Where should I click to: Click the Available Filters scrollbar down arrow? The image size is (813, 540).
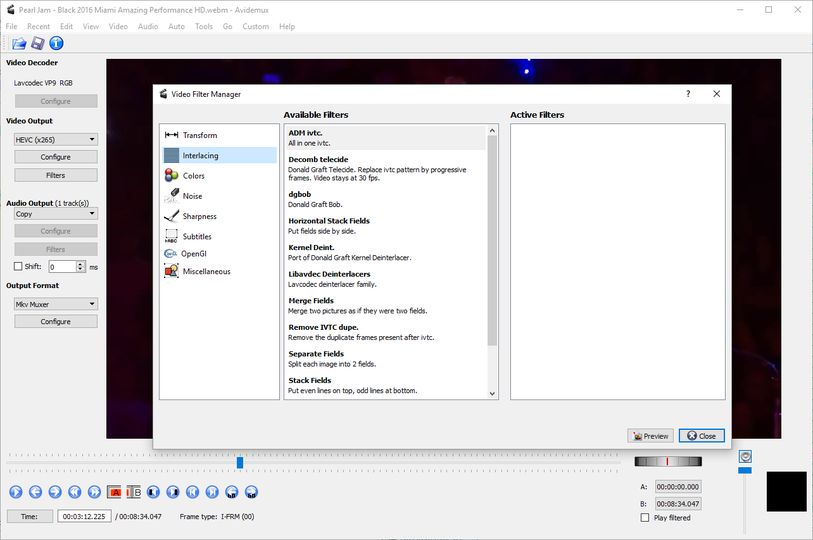492,394
